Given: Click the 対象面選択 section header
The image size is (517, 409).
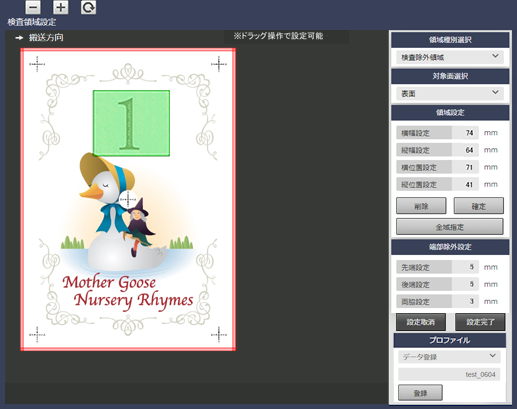Looking at the screenshot, I should (450, 76).
